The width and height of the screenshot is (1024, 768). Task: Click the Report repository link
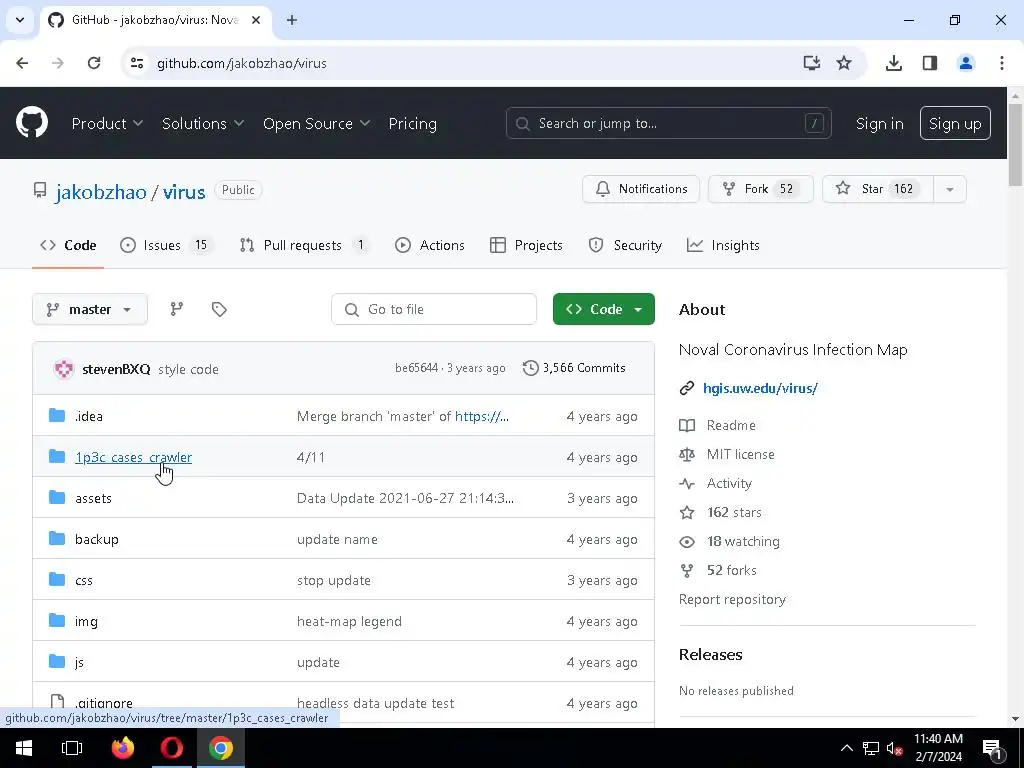(732, 600)
